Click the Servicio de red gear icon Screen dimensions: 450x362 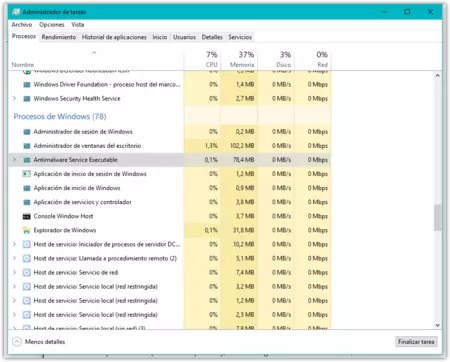coord(27,272)
